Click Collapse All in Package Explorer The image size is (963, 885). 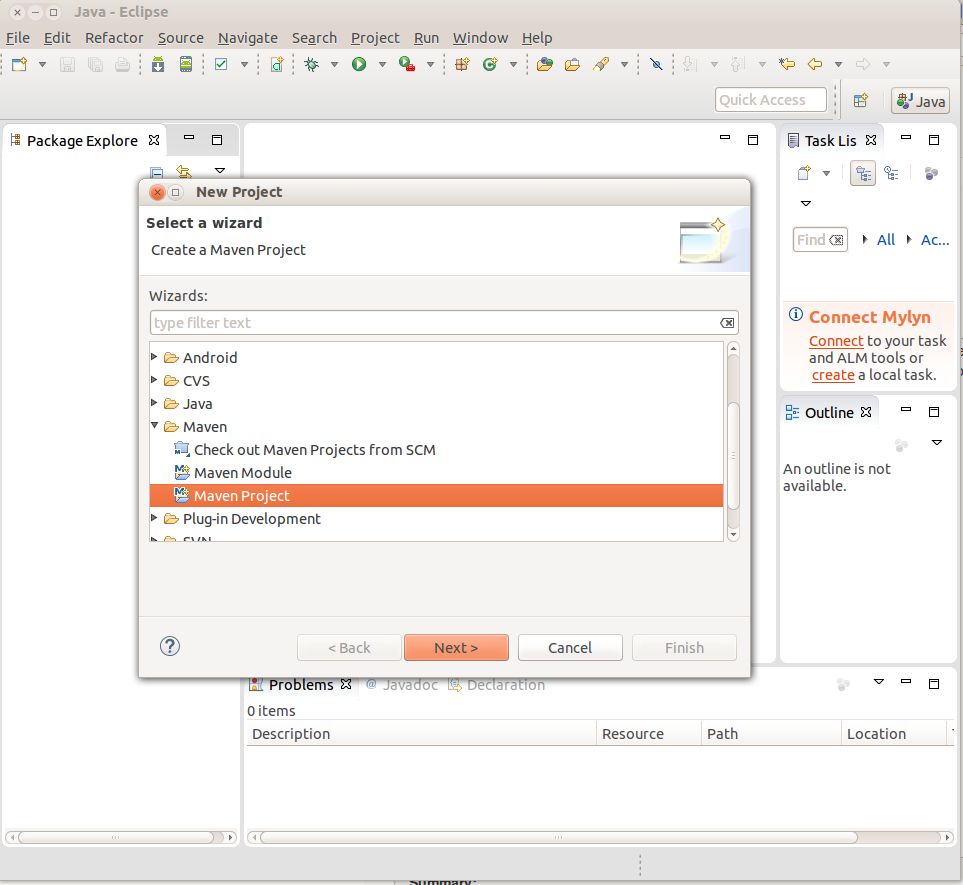point(157,173)
